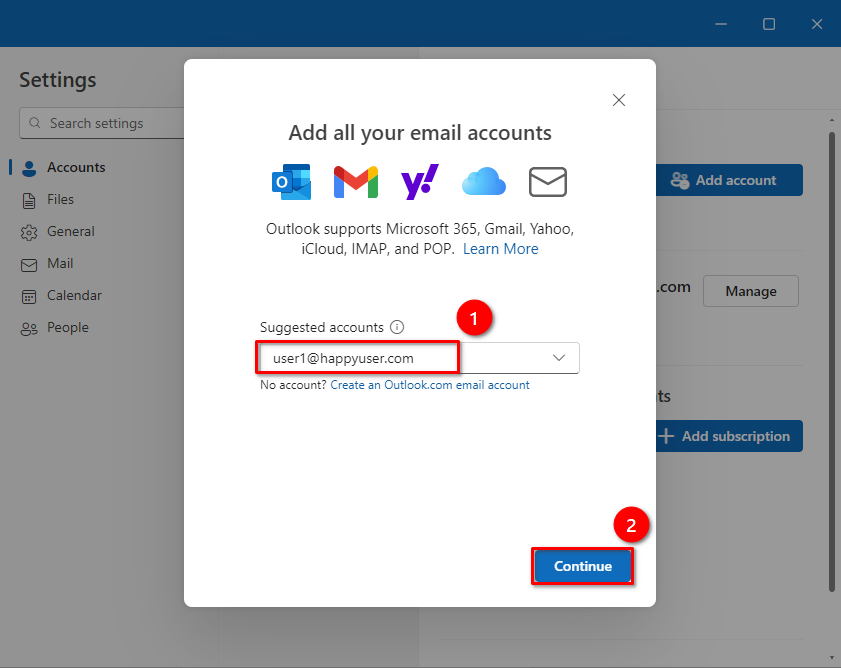Viewport: 841px width, 668px height.
Task: Close the Outlook window
Action: [817, 24]
